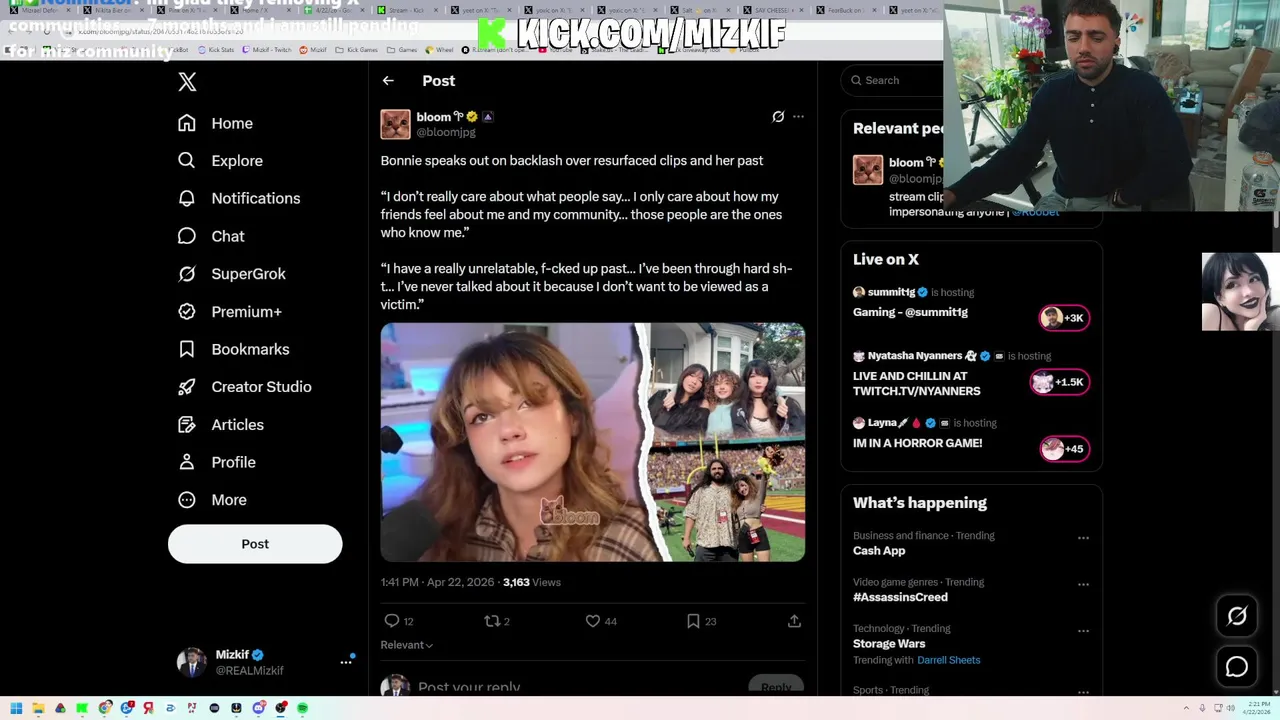This screenshot has height=720, width=1280.
Task: Open the account switcher dots beside Mizkif
Action: (x=346, y=661)
